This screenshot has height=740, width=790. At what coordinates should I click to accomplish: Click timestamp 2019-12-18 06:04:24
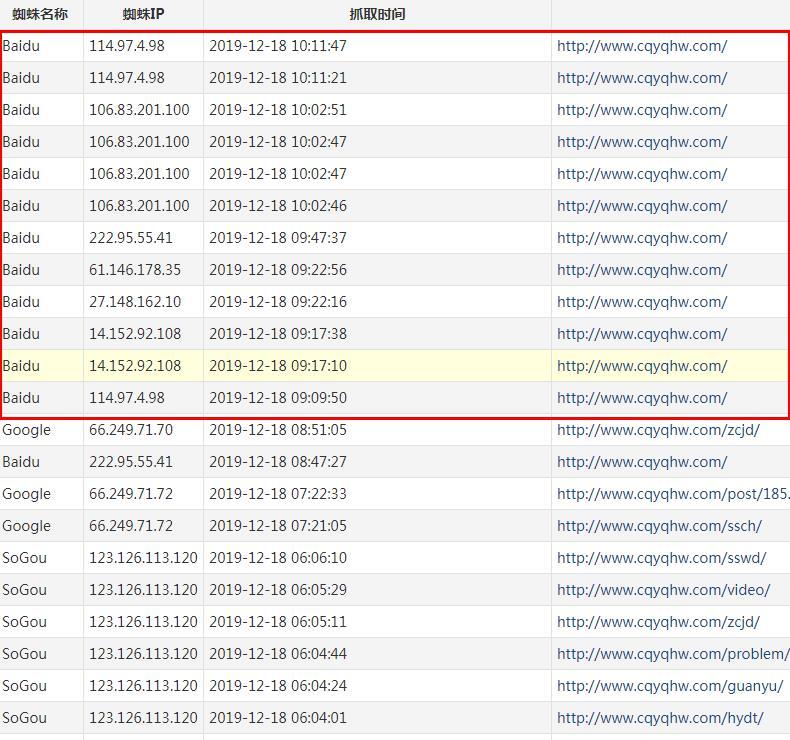click(278, 686)
